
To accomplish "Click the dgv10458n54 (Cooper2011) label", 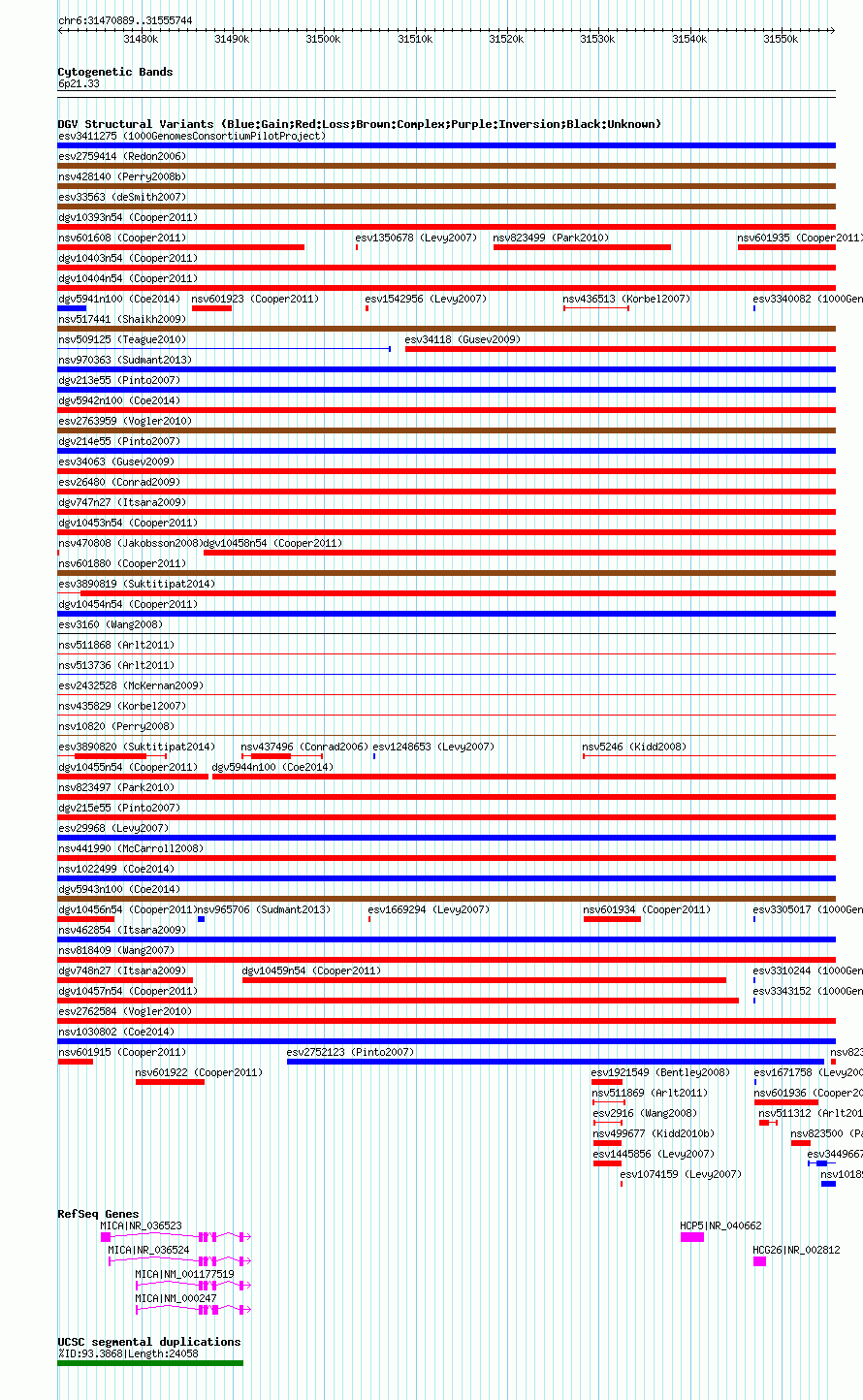I will tap(272, 543).
